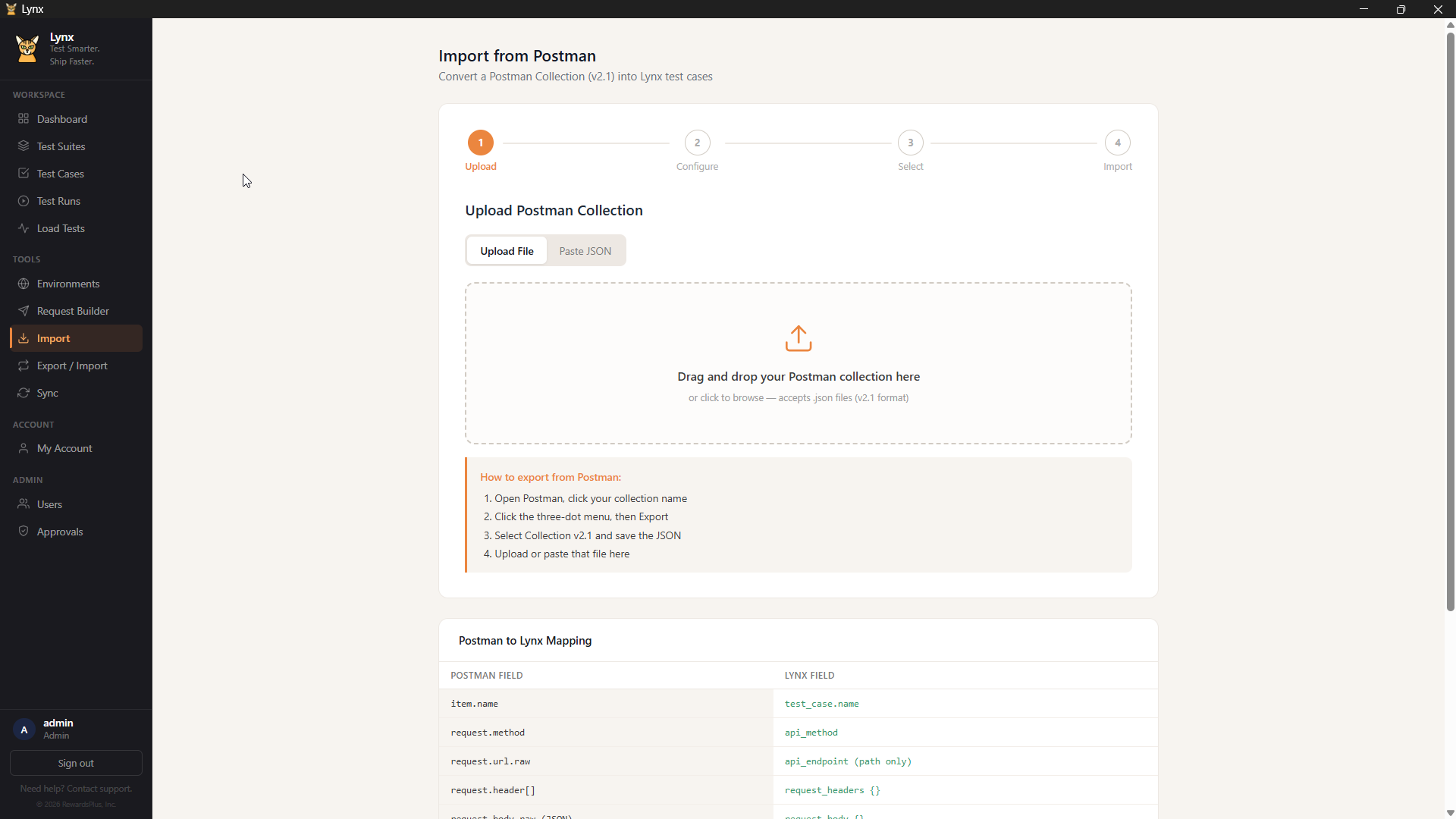Click the Test Runs play icon

24,201
